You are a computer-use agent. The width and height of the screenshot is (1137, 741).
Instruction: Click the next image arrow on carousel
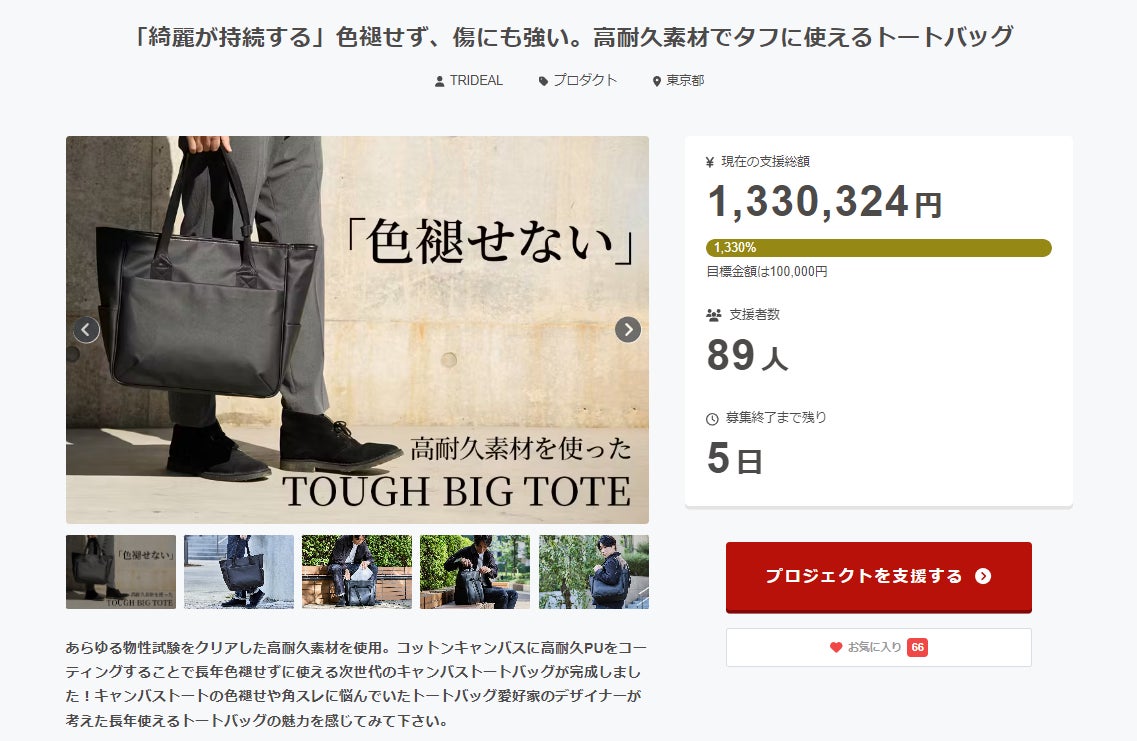pos(628,330)
